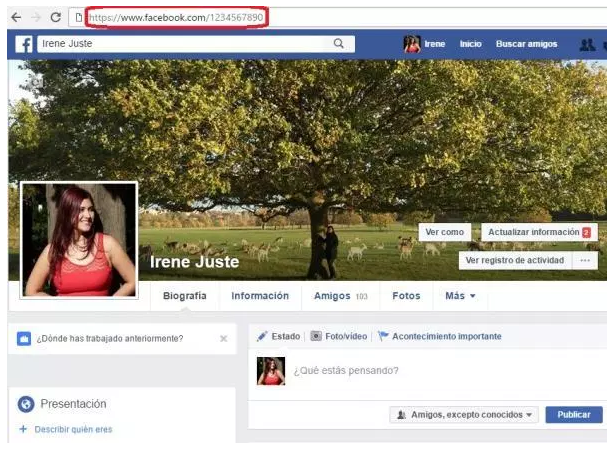Image resolution: width=613 pixels, height=468 pixels.
Task: Click the cover photo camera icon
Action: pyautogui.click(x=38, y=82)
